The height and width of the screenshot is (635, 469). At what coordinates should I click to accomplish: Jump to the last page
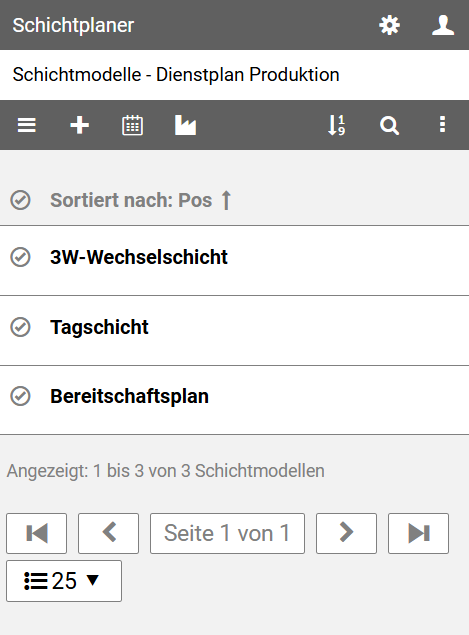tap(418, 533)
